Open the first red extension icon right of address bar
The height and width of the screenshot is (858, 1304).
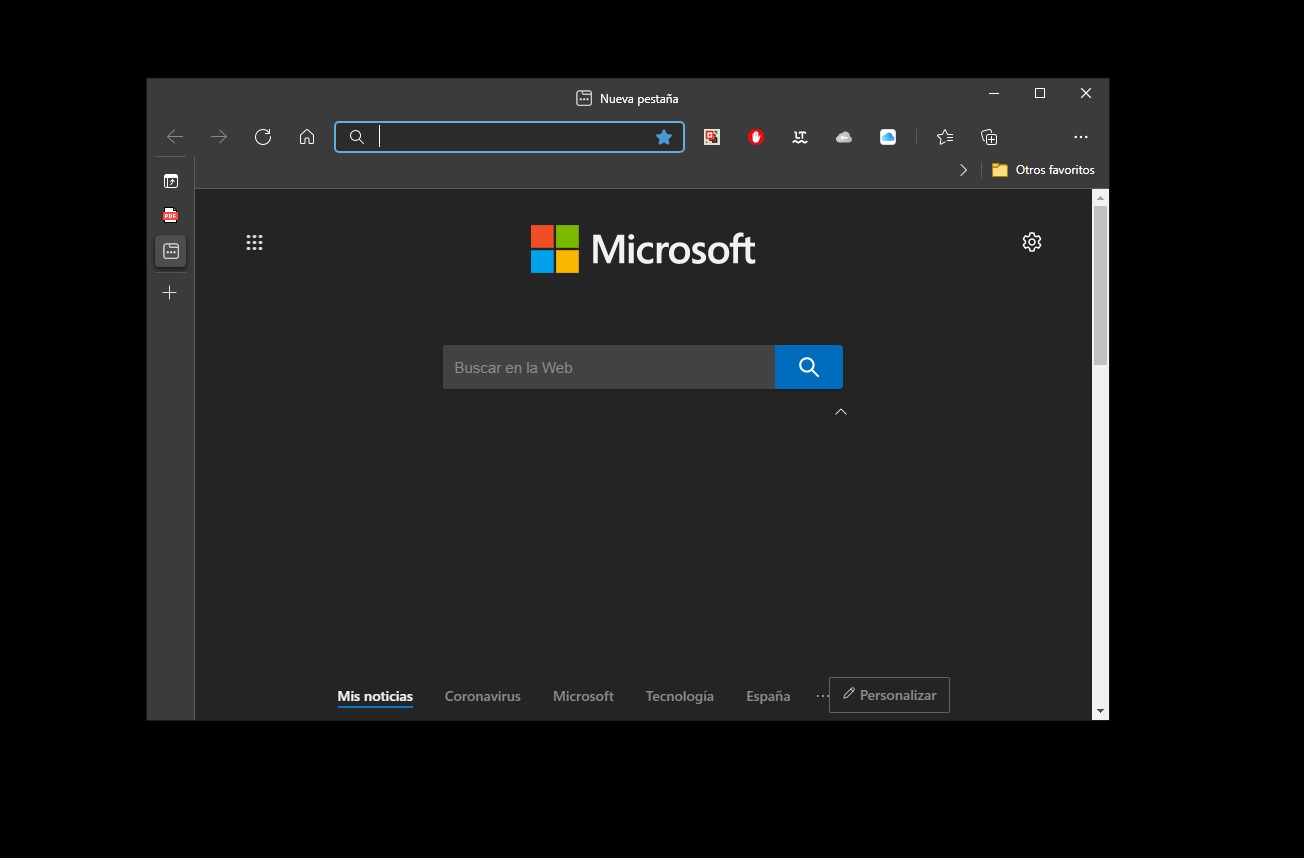[712, 137]
